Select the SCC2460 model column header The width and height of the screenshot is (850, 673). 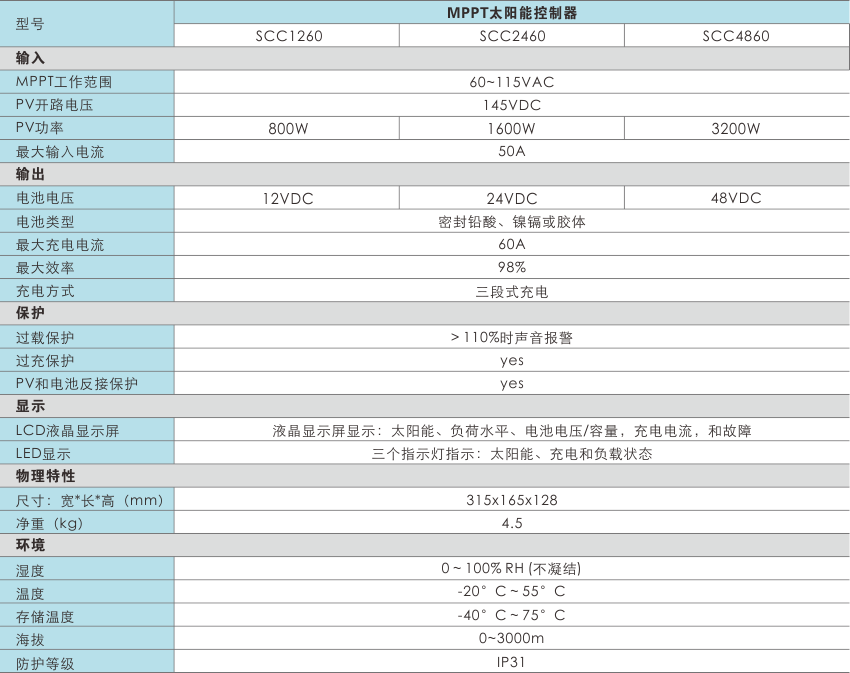tap(511, 36)
